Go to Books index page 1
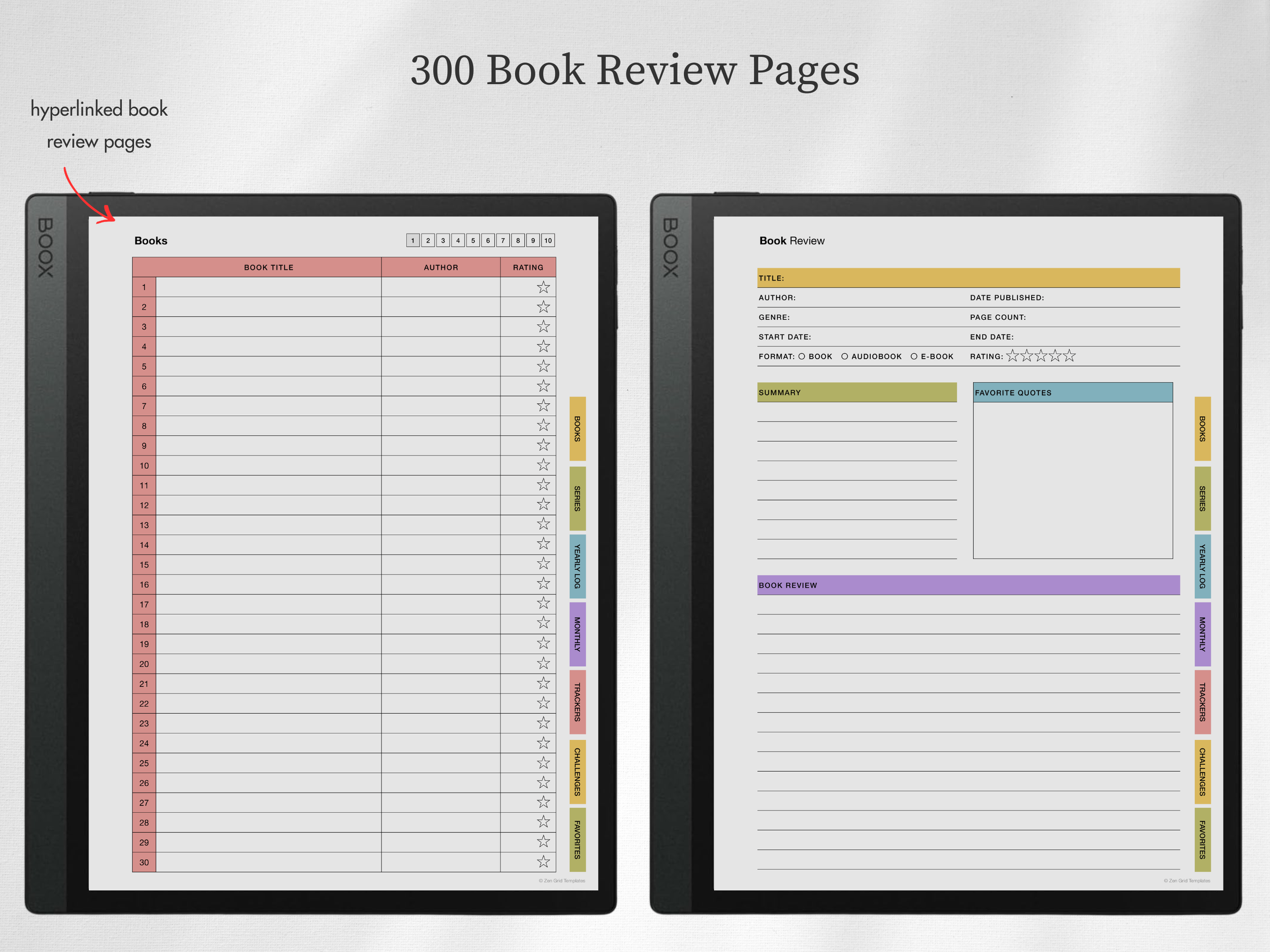This screenshot has height=952, width=1270. pos(413,241)
